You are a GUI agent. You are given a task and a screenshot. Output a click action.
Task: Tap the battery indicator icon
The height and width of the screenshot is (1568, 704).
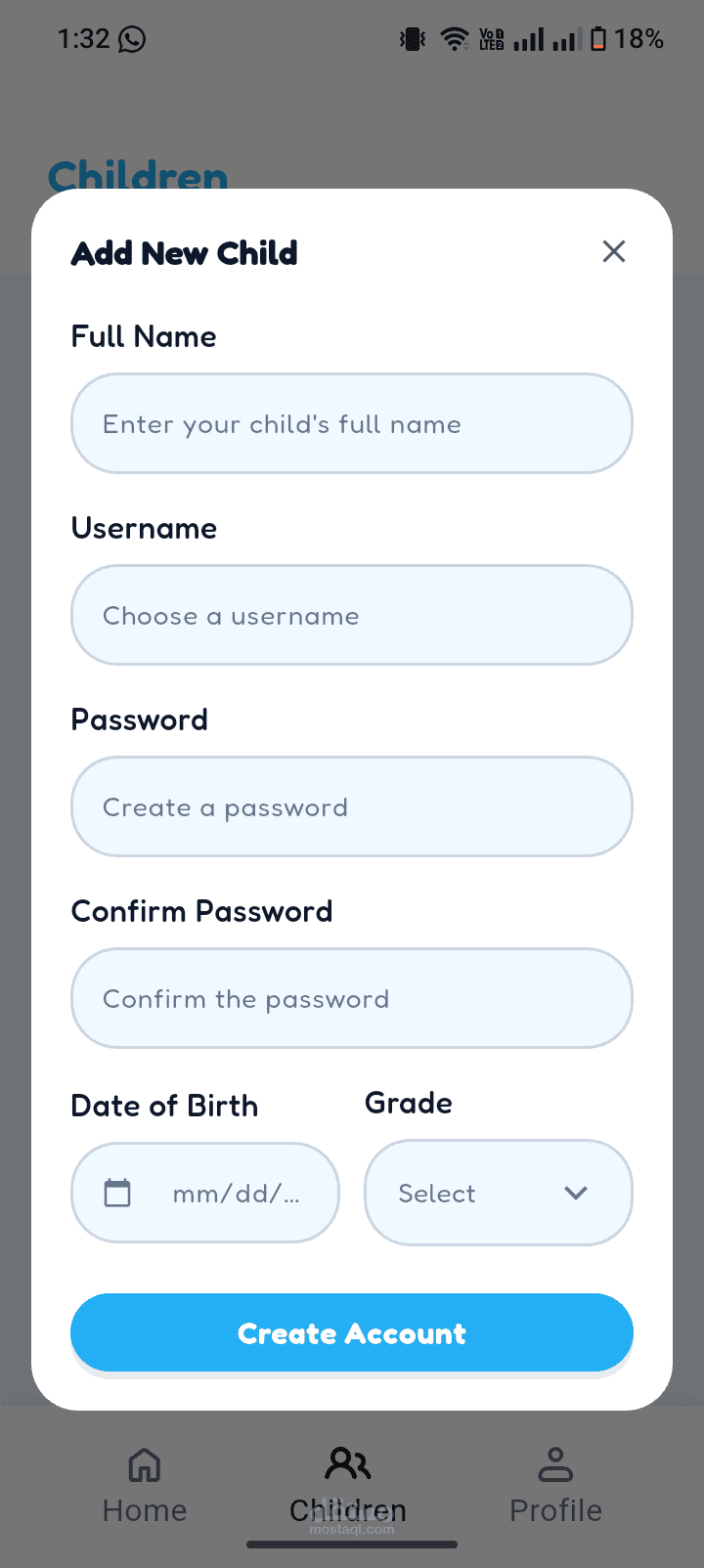coord(598,39)
